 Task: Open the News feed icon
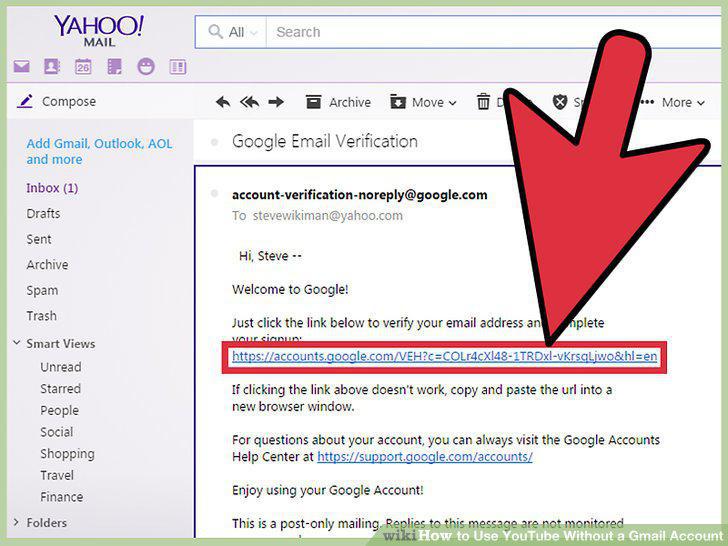point(177,67)
